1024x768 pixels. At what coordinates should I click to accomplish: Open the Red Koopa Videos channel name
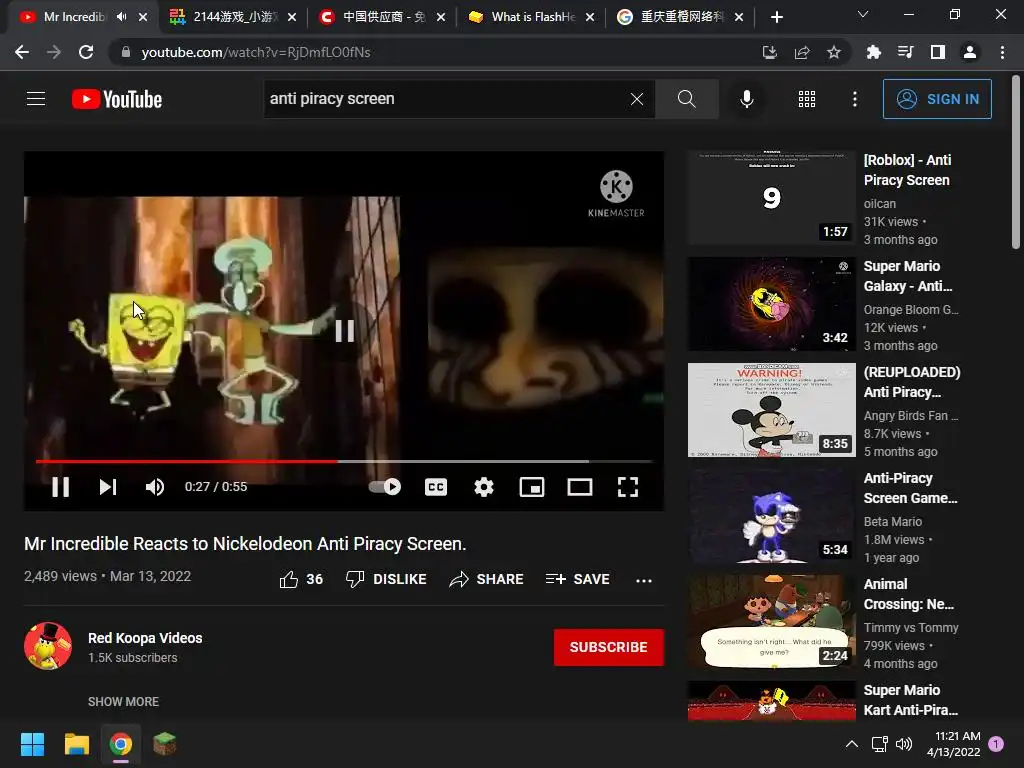[145, 638]
